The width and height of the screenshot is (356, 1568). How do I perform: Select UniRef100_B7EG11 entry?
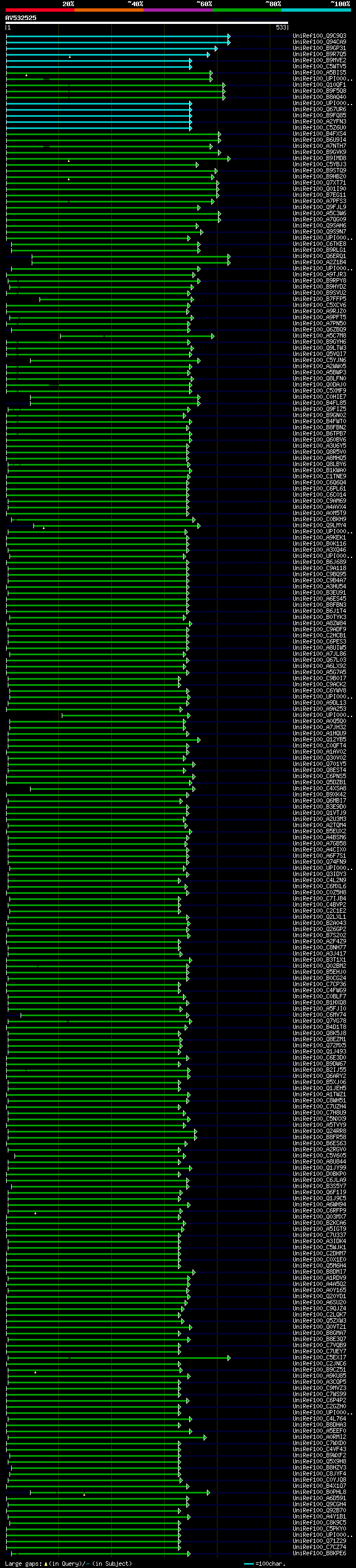[x=319, y=195]
